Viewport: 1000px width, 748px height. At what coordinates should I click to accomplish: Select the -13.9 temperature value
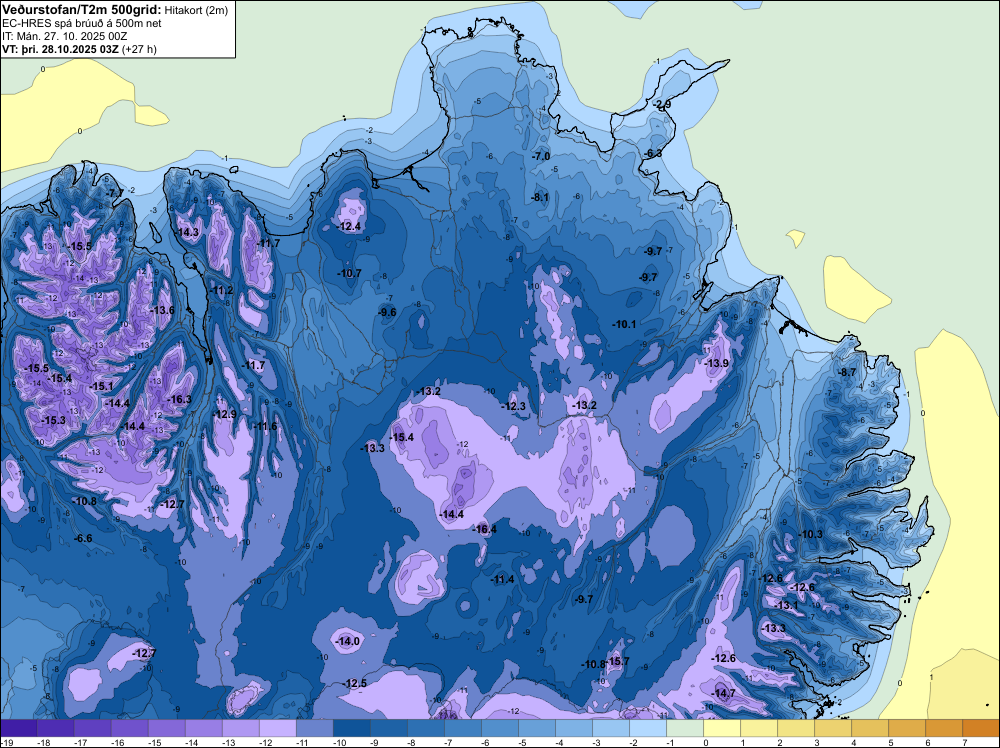click(717, 363)
